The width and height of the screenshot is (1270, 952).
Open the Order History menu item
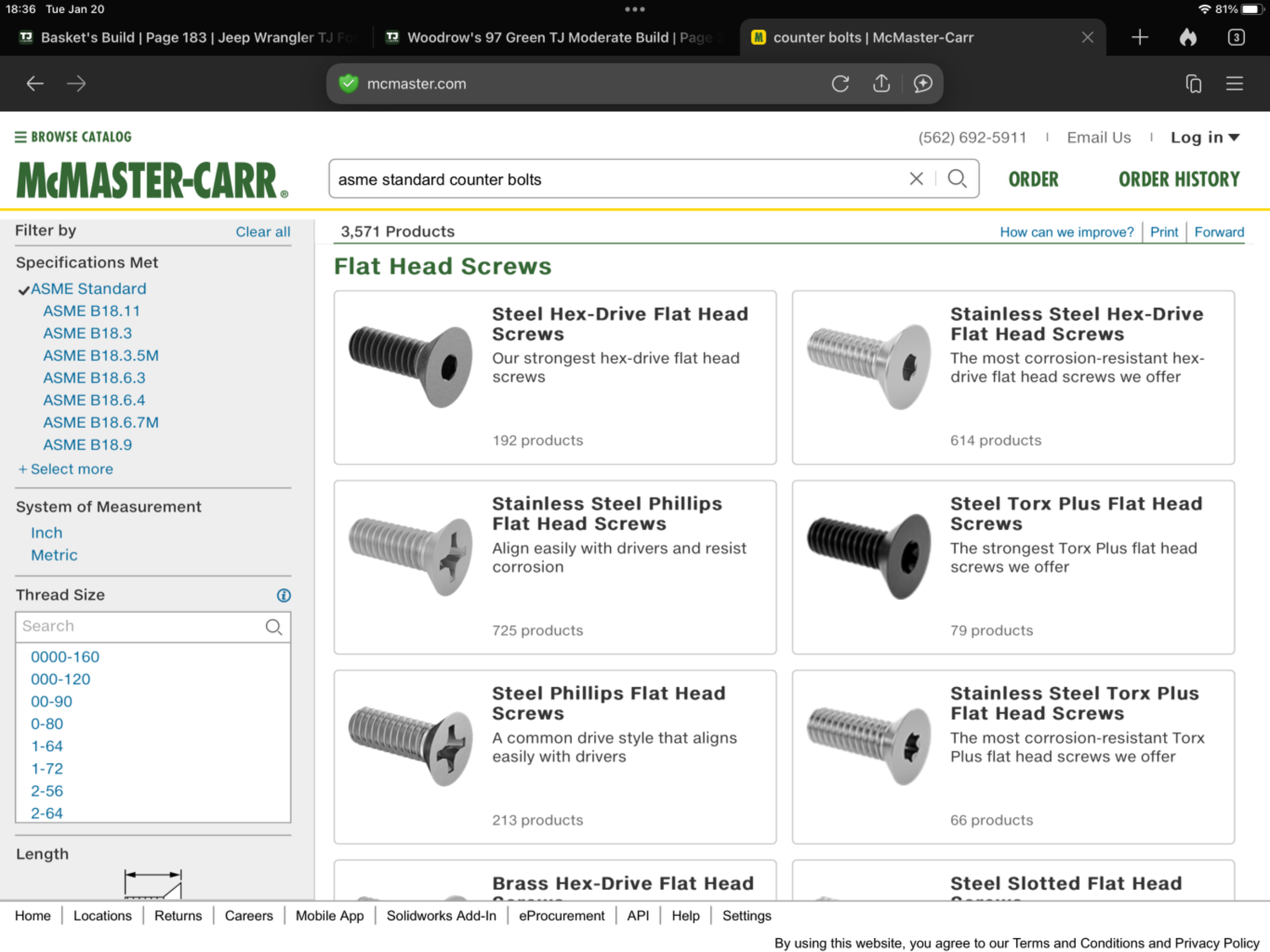tap(1179, 179)
